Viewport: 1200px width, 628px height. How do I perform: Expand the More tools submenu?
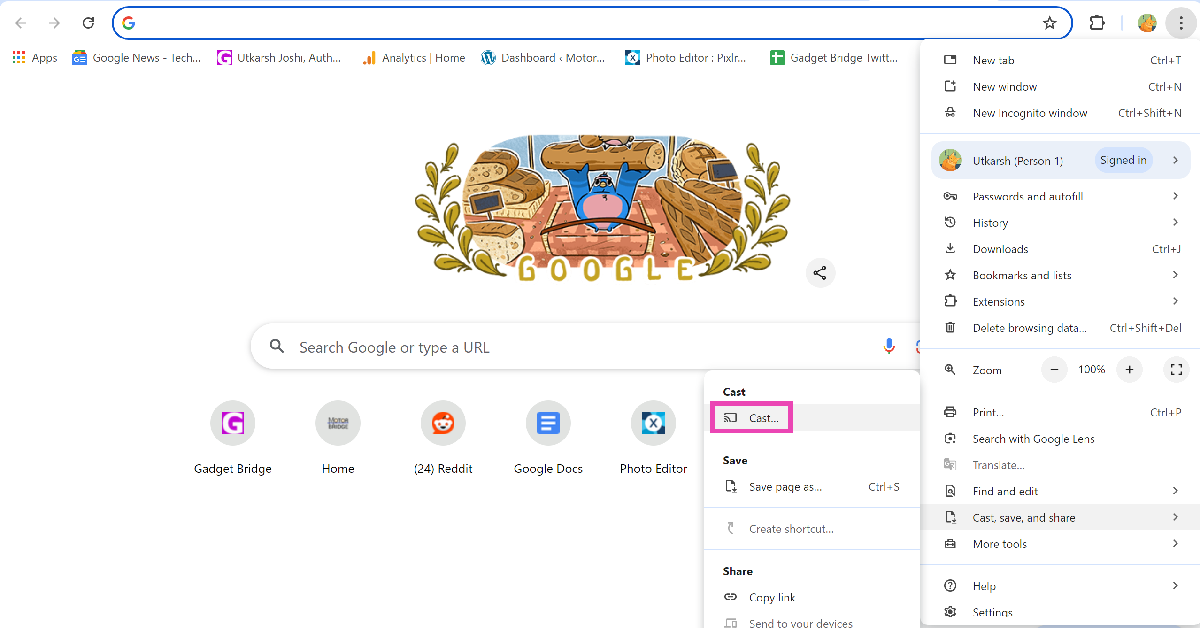tap(1060, 544)
